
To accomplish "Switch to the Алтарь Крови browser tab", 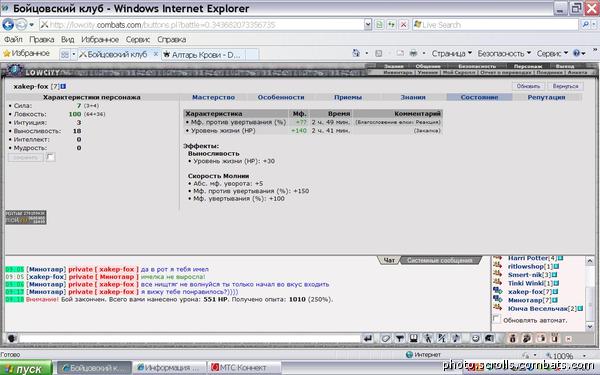I will pos(205,55).
